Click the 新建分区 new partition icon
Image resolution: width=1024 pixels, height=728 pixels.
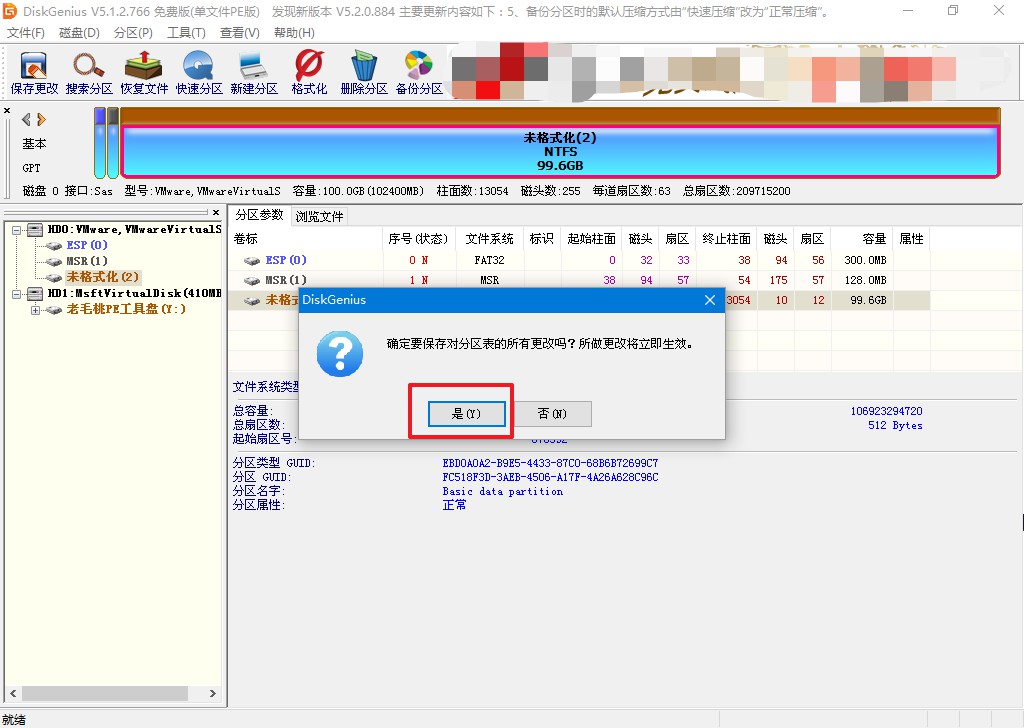(254, 73)
